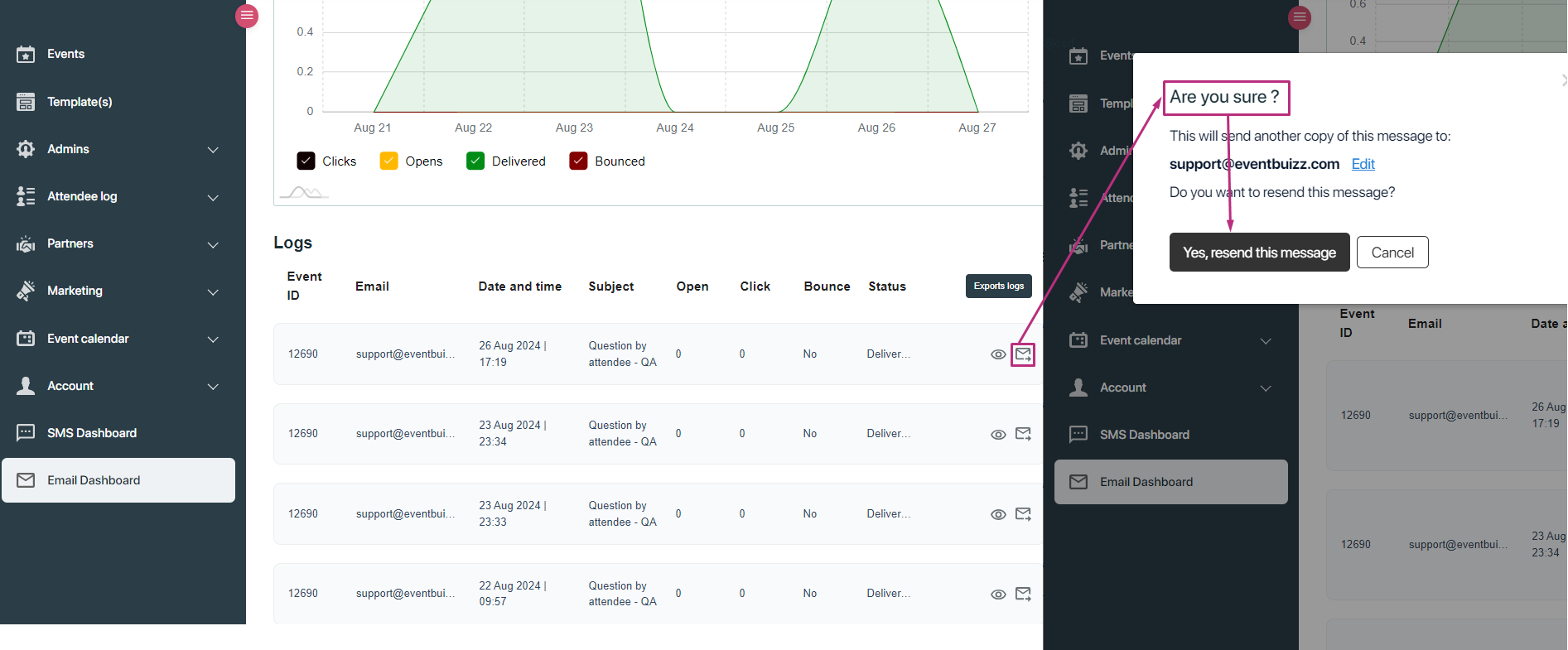
Task: Click the Marketing icon in left sidebar
Action: tap(26, 291)
